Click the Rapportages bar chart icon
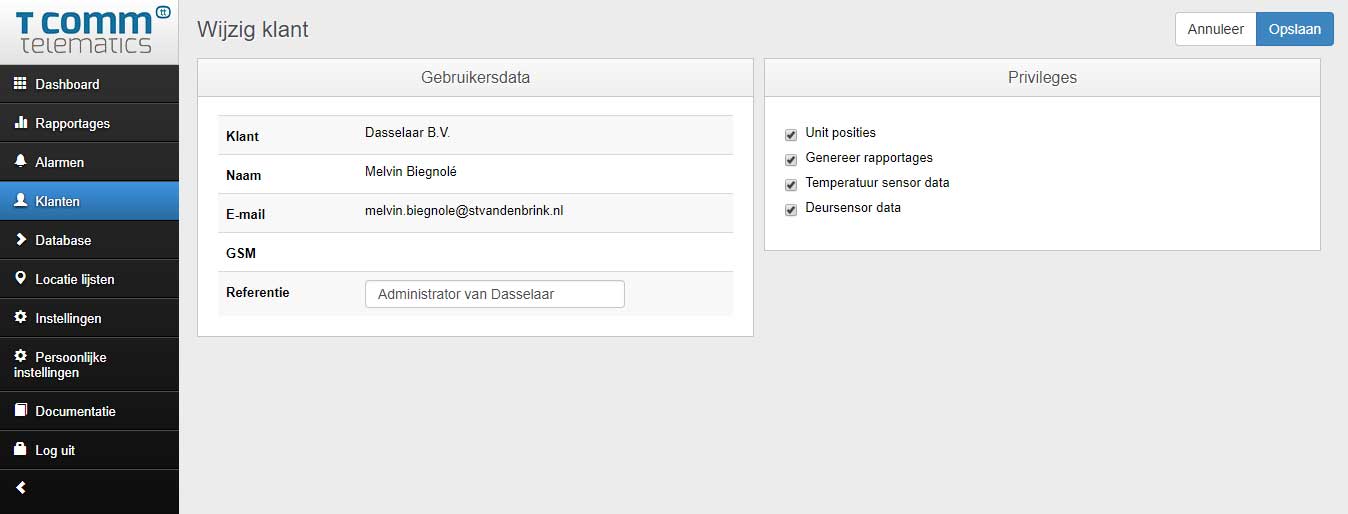This screenshot has height=514, width=1348. 20,123
